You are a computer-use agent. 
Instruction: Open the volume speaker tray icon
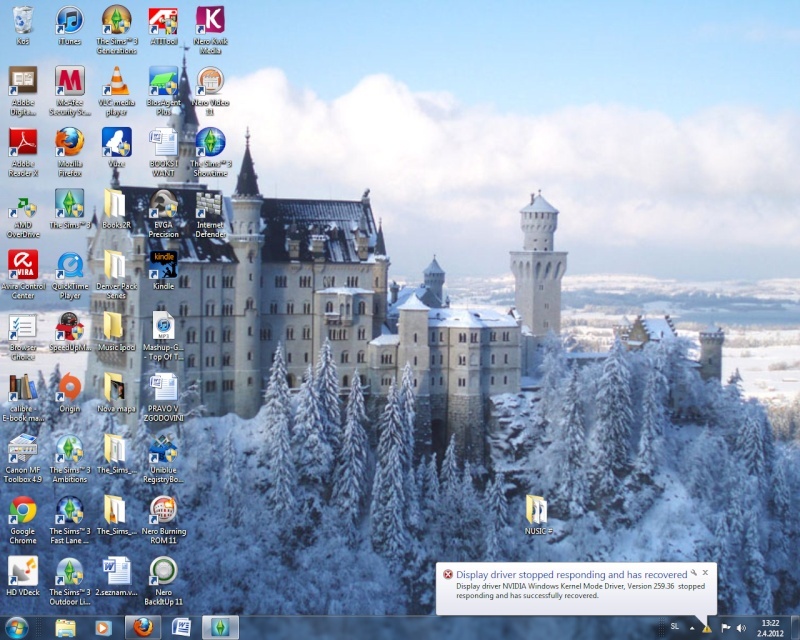coord(741,628)
